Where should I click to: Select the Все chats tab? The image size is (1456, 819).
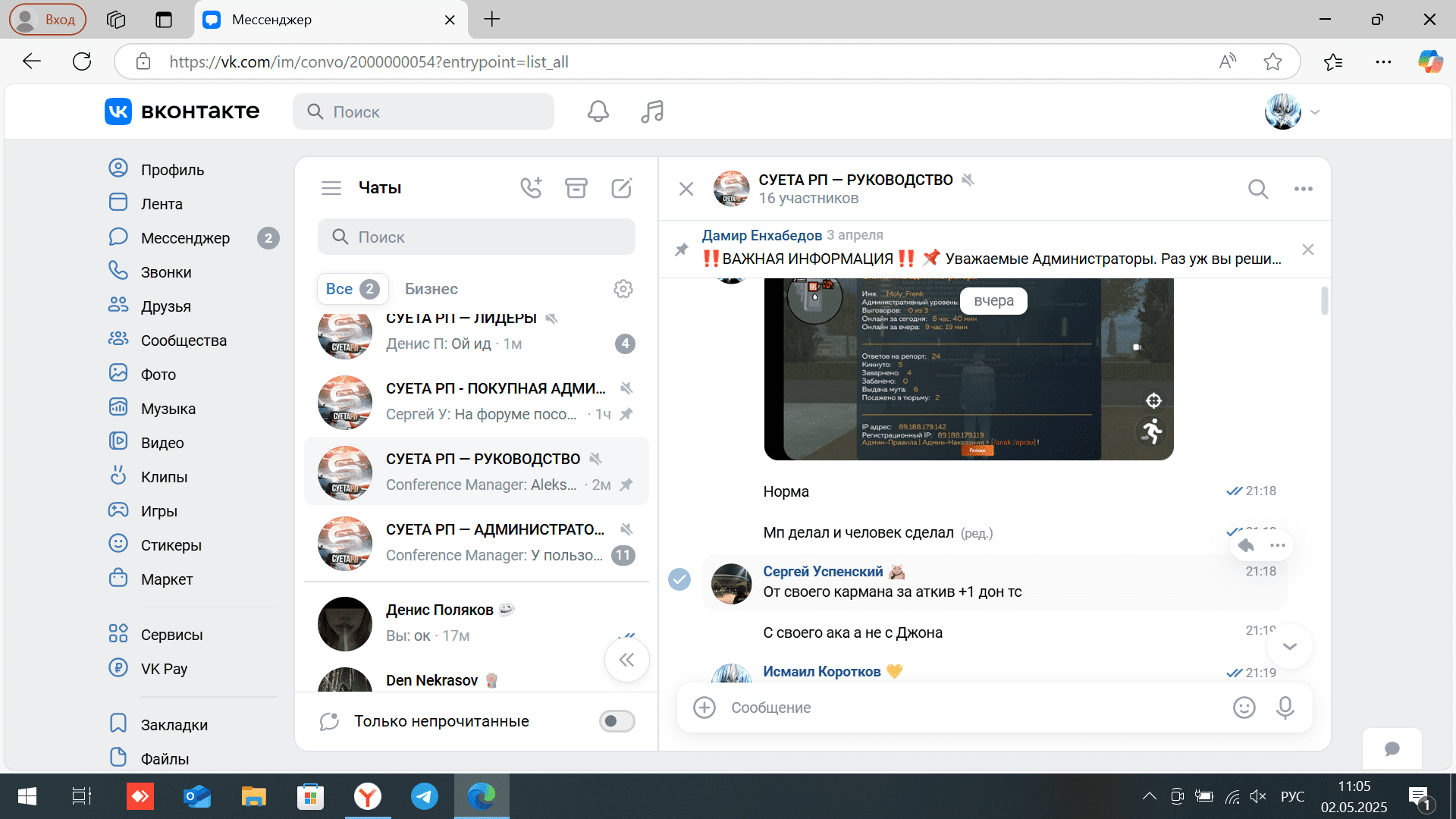[x=352, y=289]
